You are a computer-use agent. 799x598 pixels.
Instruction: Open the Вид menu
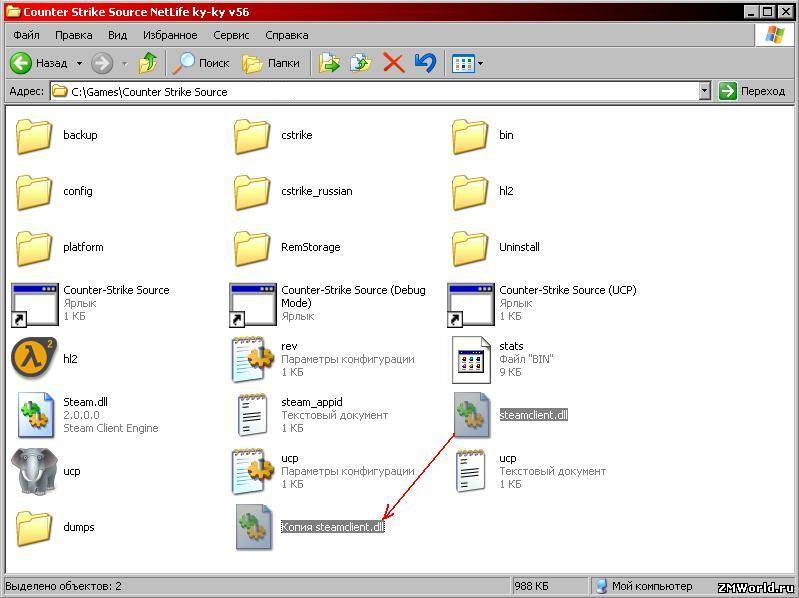(x=117, y=35)
